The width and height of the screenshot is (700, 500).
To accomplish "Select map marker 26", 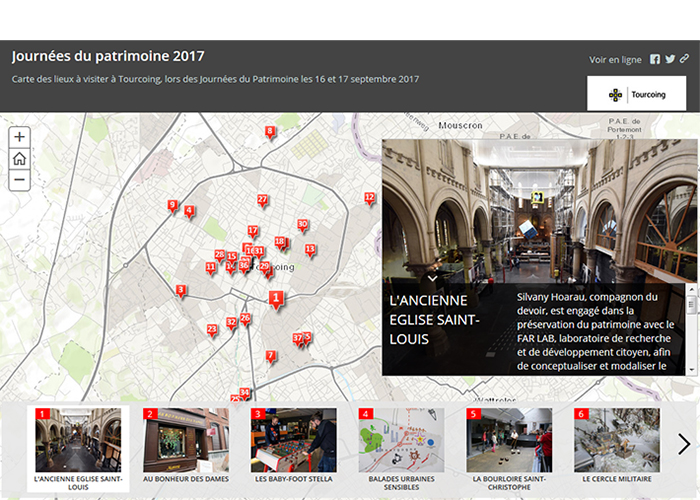I will (245, 318).
